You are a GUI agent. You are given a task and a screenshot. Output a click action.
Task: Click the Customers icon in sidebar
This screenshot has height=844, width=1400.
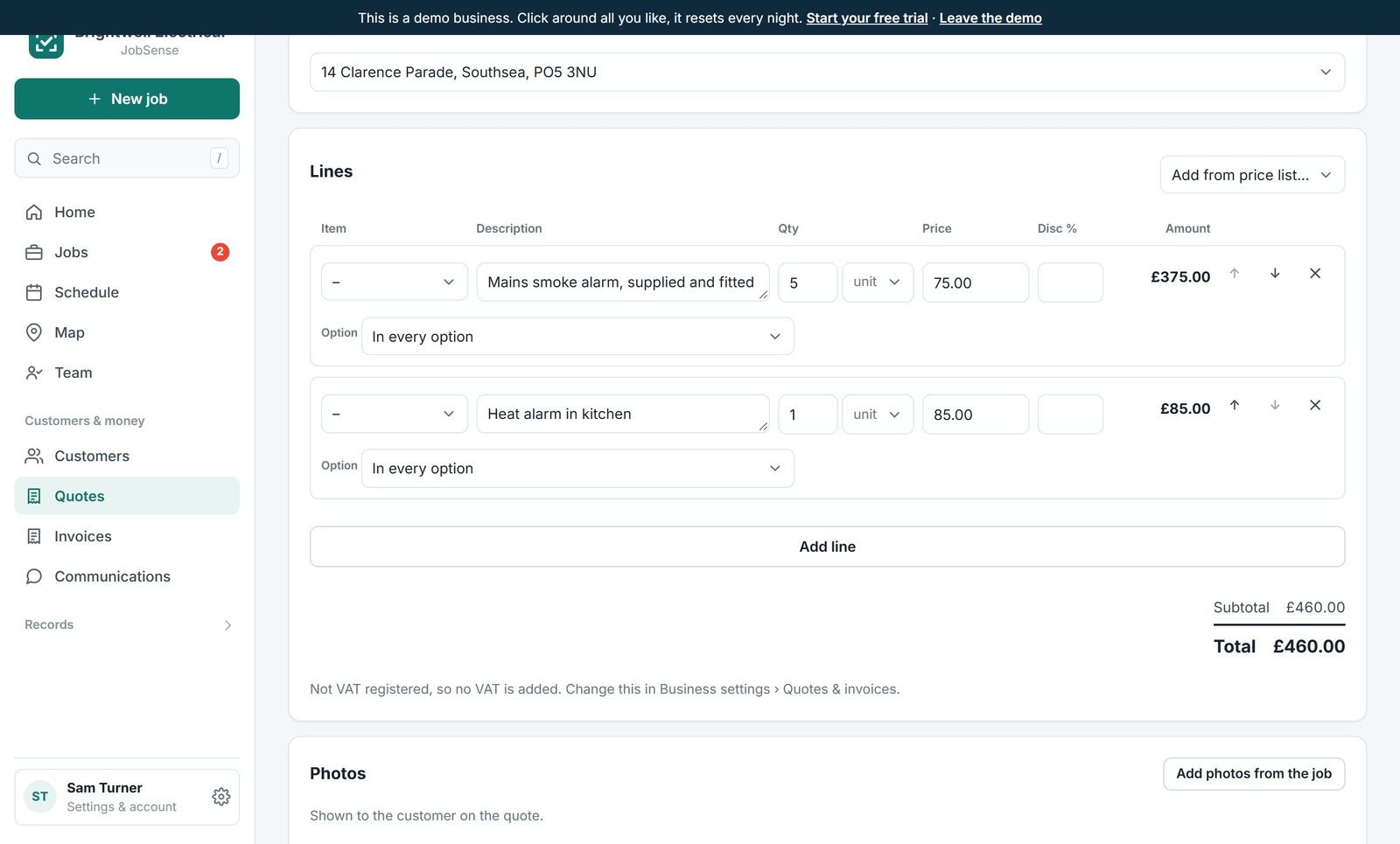[34, 456]
